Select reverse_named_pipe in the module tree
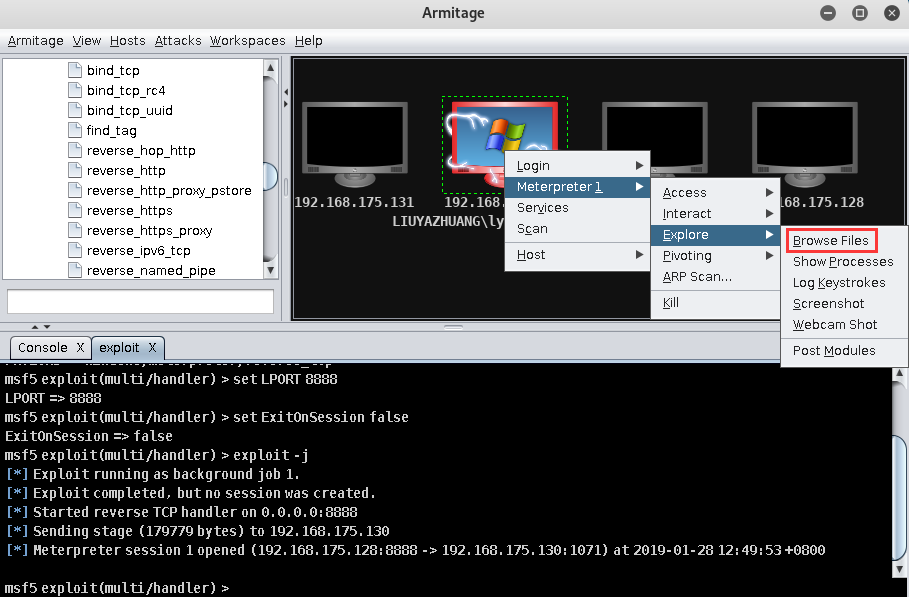The image size is (909, 597). (x=151, y=271)
